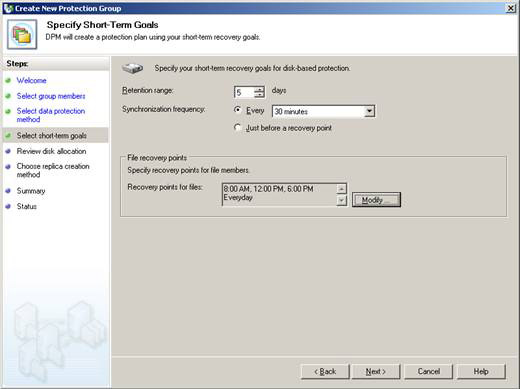The image size is (520, 389).
Task: Select the Every synchronization radio button
Action: pos(237,110)
